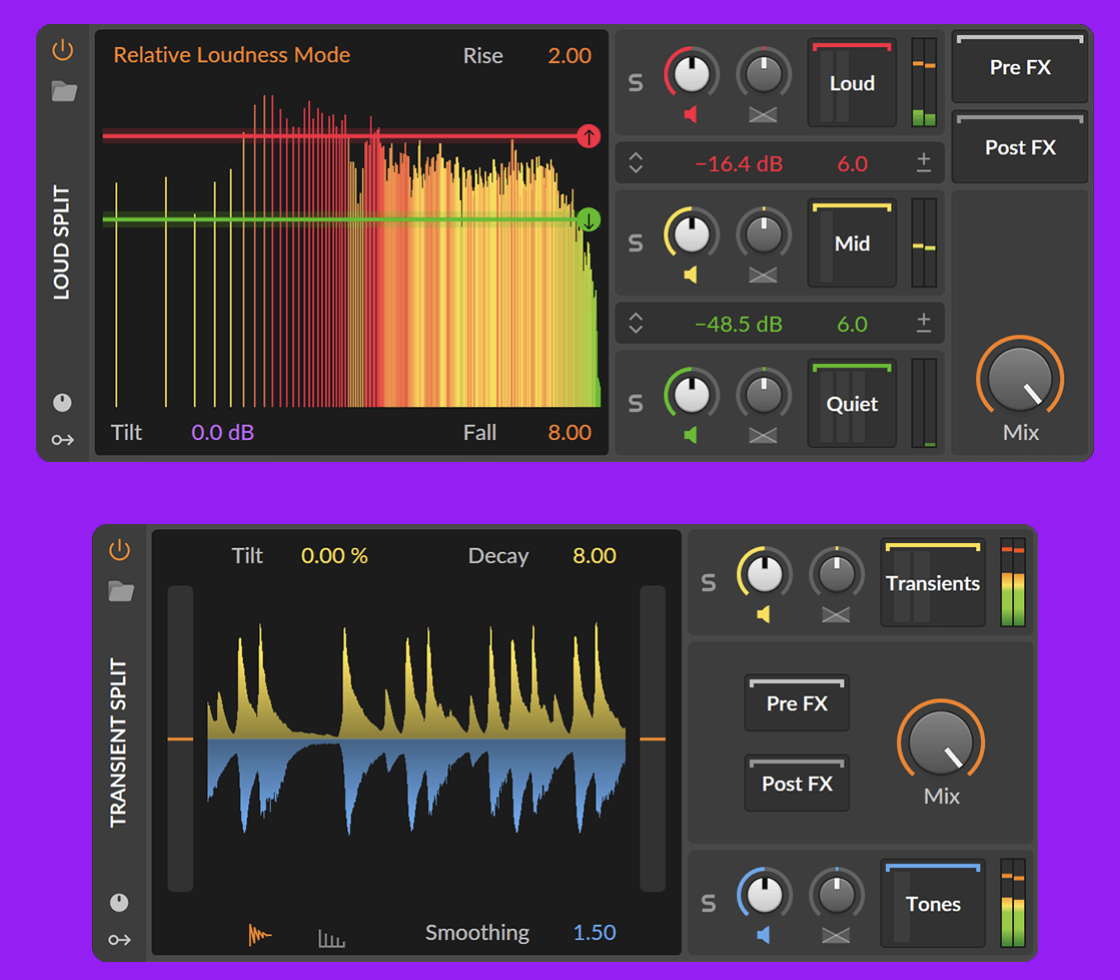Click the Transient Split remote controls knob icon

coord(119,903)
